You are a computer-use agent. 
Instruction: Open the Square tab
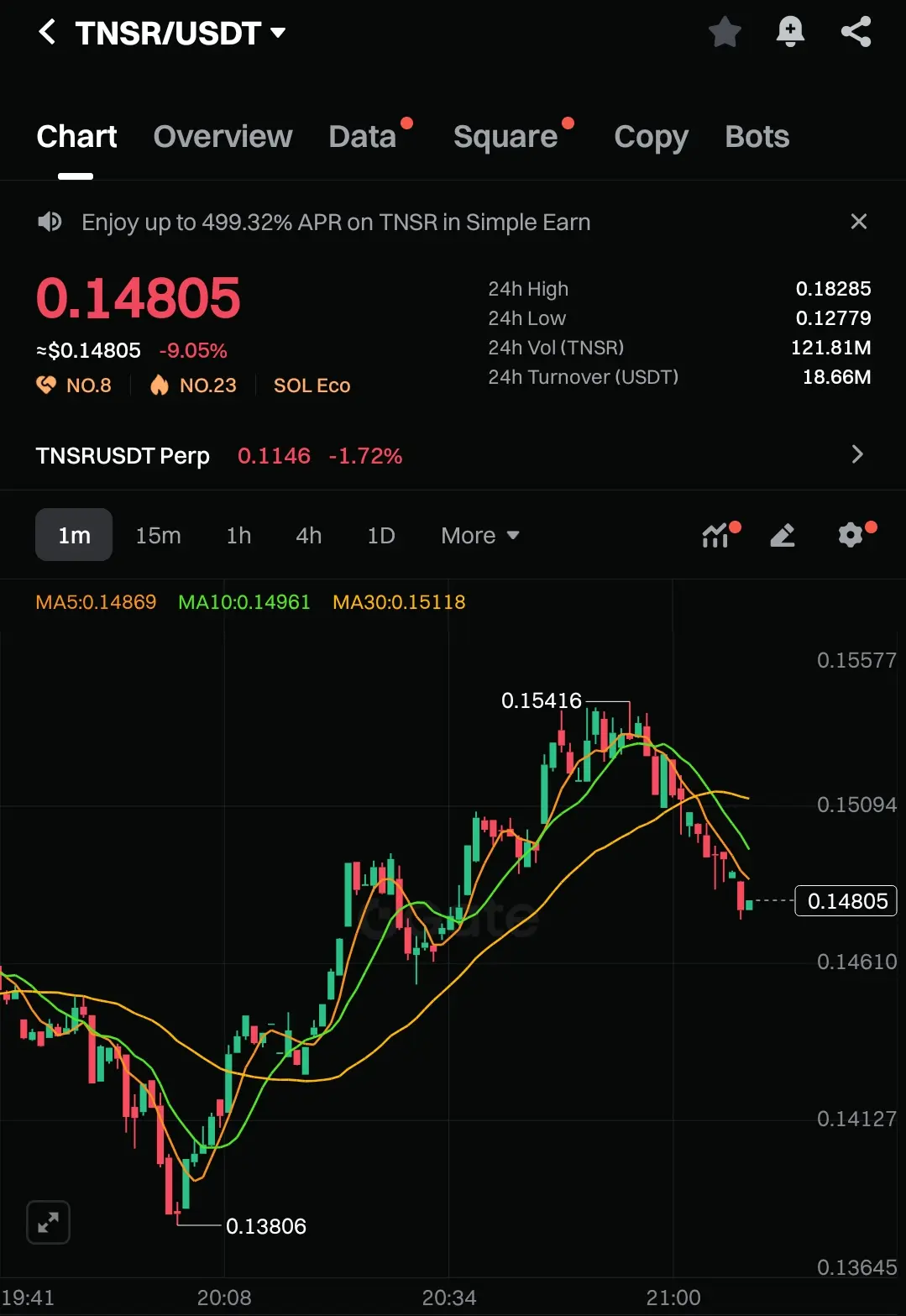(505, 137)
